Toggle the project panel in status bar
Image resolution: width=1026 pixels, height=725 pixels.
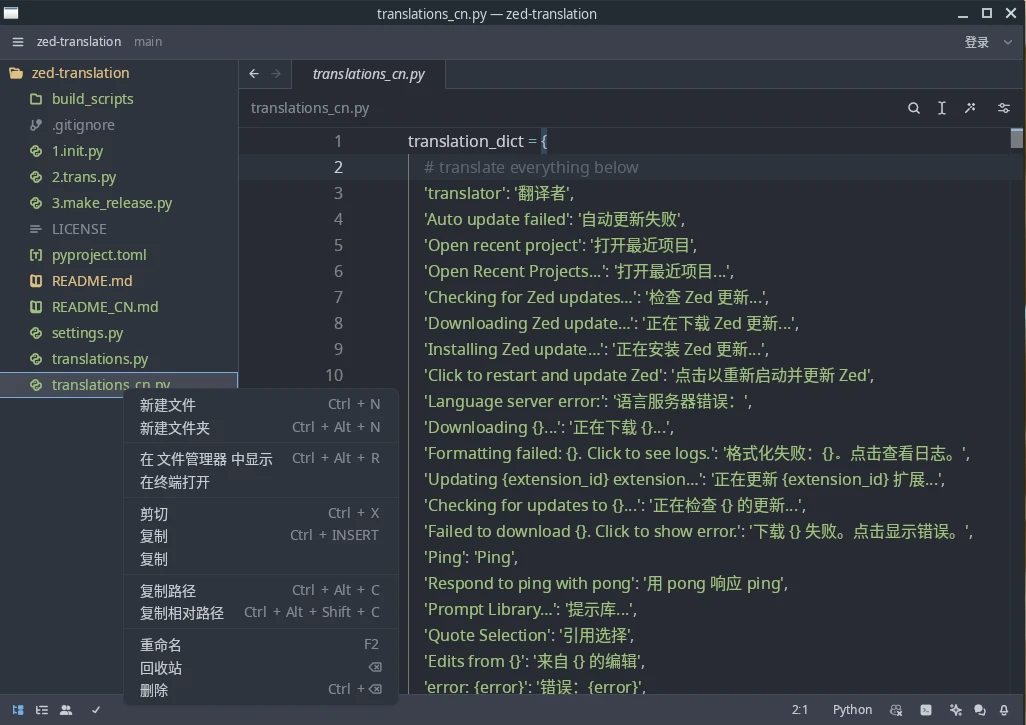tap(18, 710)
